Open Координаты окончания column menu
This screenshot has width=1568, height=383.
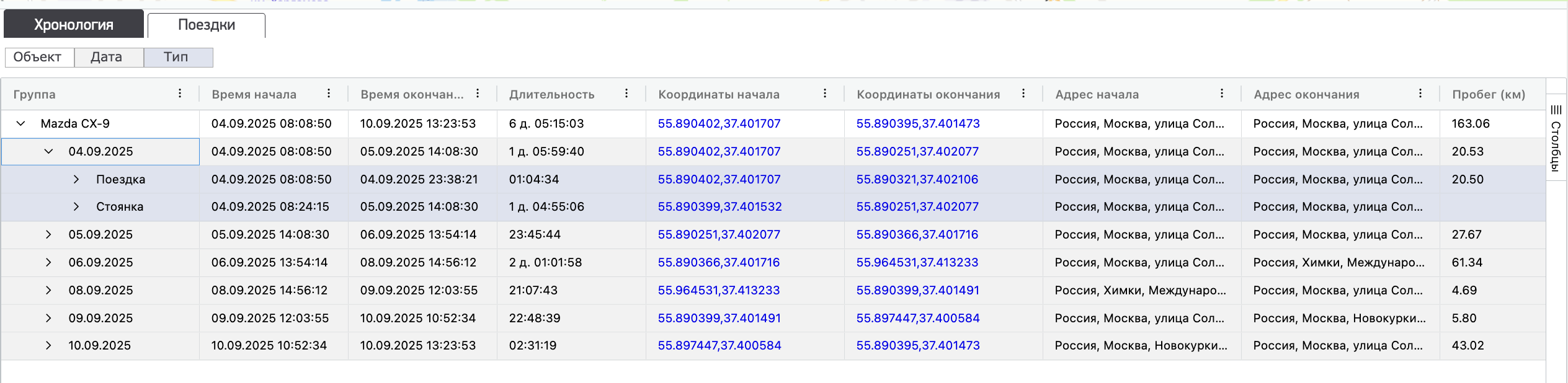1023,94
